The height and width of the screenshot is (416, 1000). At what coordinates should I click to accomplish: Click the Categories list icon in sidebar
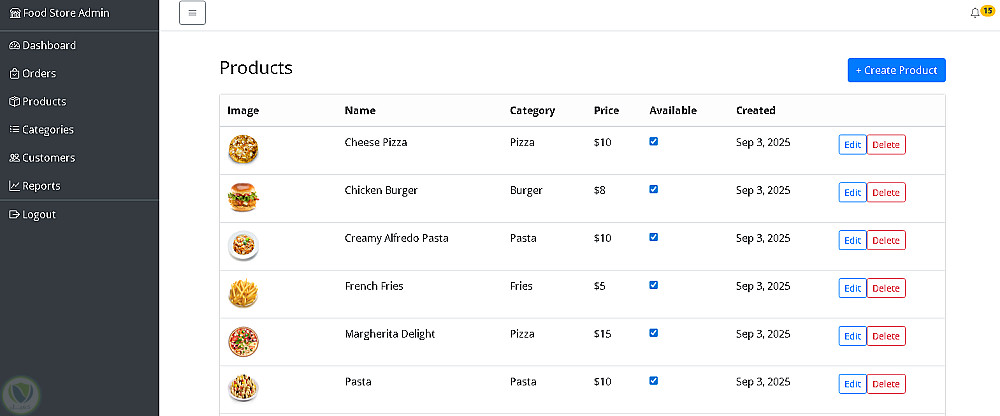[x=14, y=129]
